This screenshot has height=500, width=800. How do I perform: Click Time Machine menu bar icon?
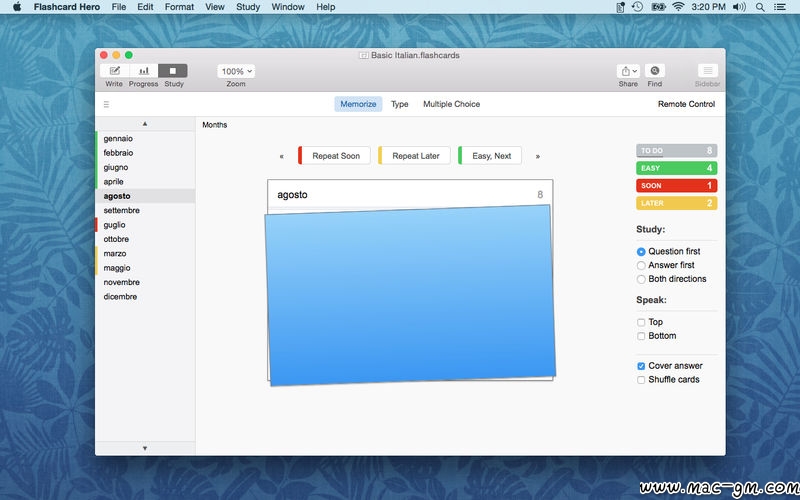(637, 7)
